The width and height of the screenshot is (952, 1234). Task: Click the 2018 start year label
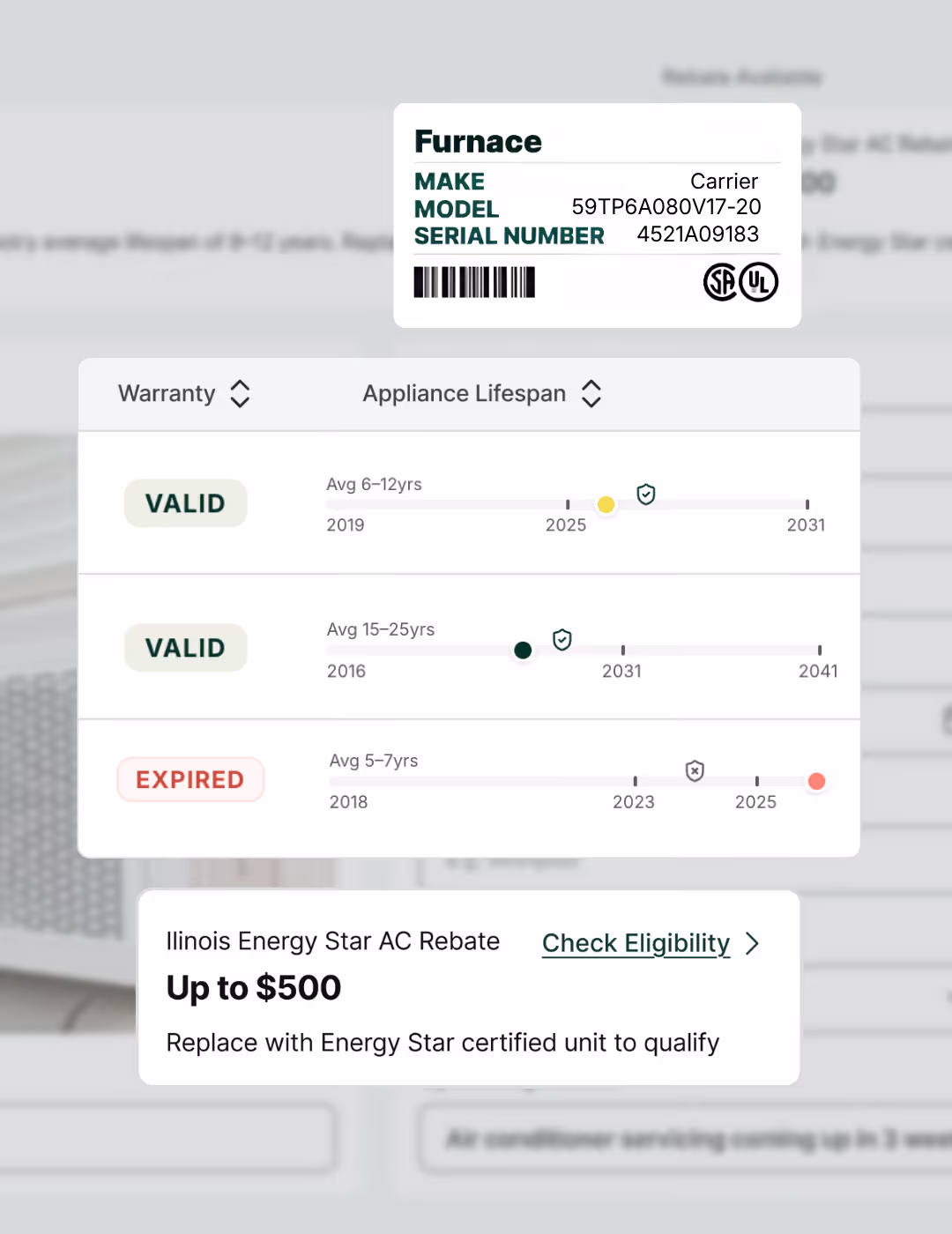coord(349,802)
